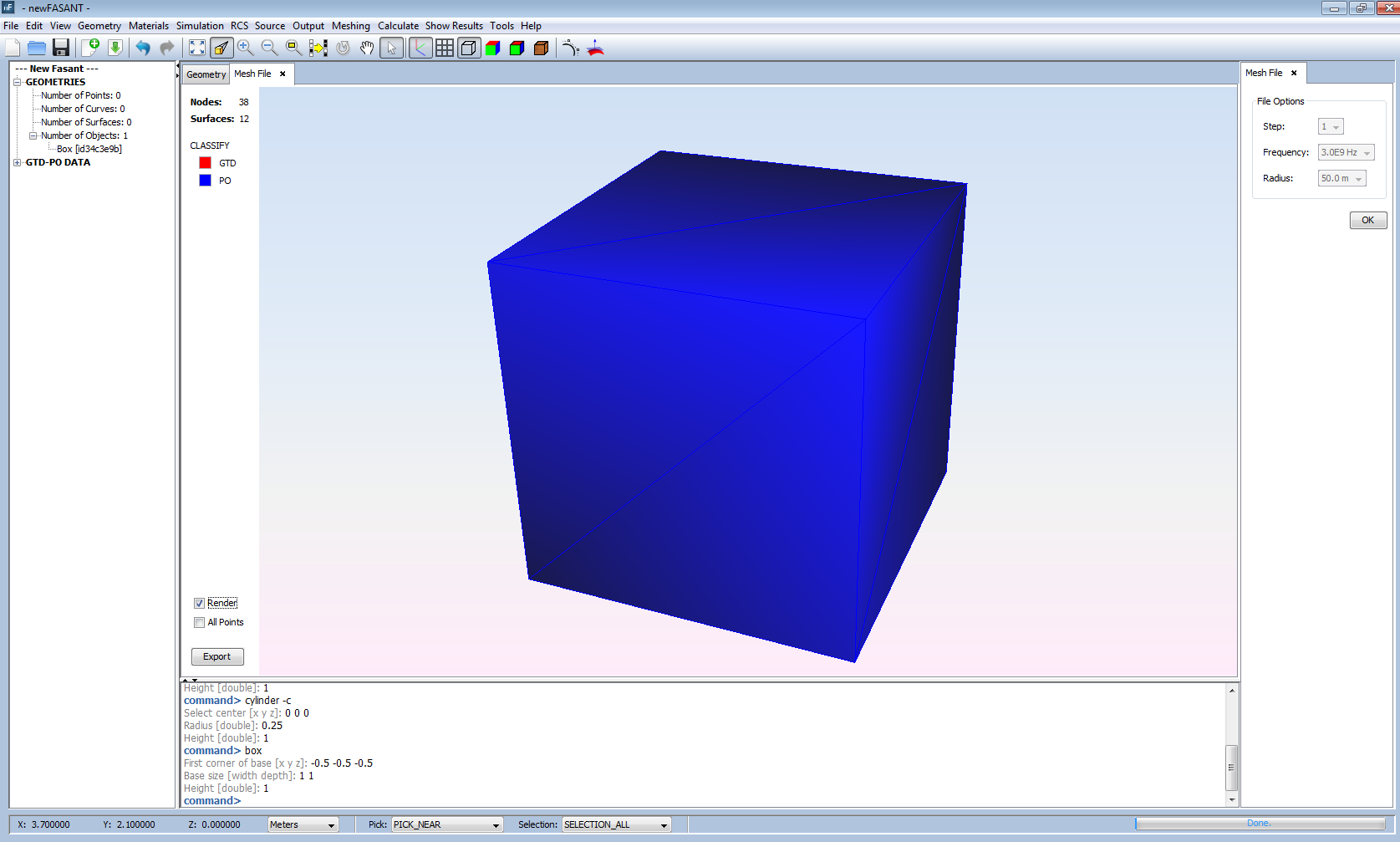1400x842 pixels.
Task: Expand the GTD-PO DATA tree node
Action: [18, 162]
